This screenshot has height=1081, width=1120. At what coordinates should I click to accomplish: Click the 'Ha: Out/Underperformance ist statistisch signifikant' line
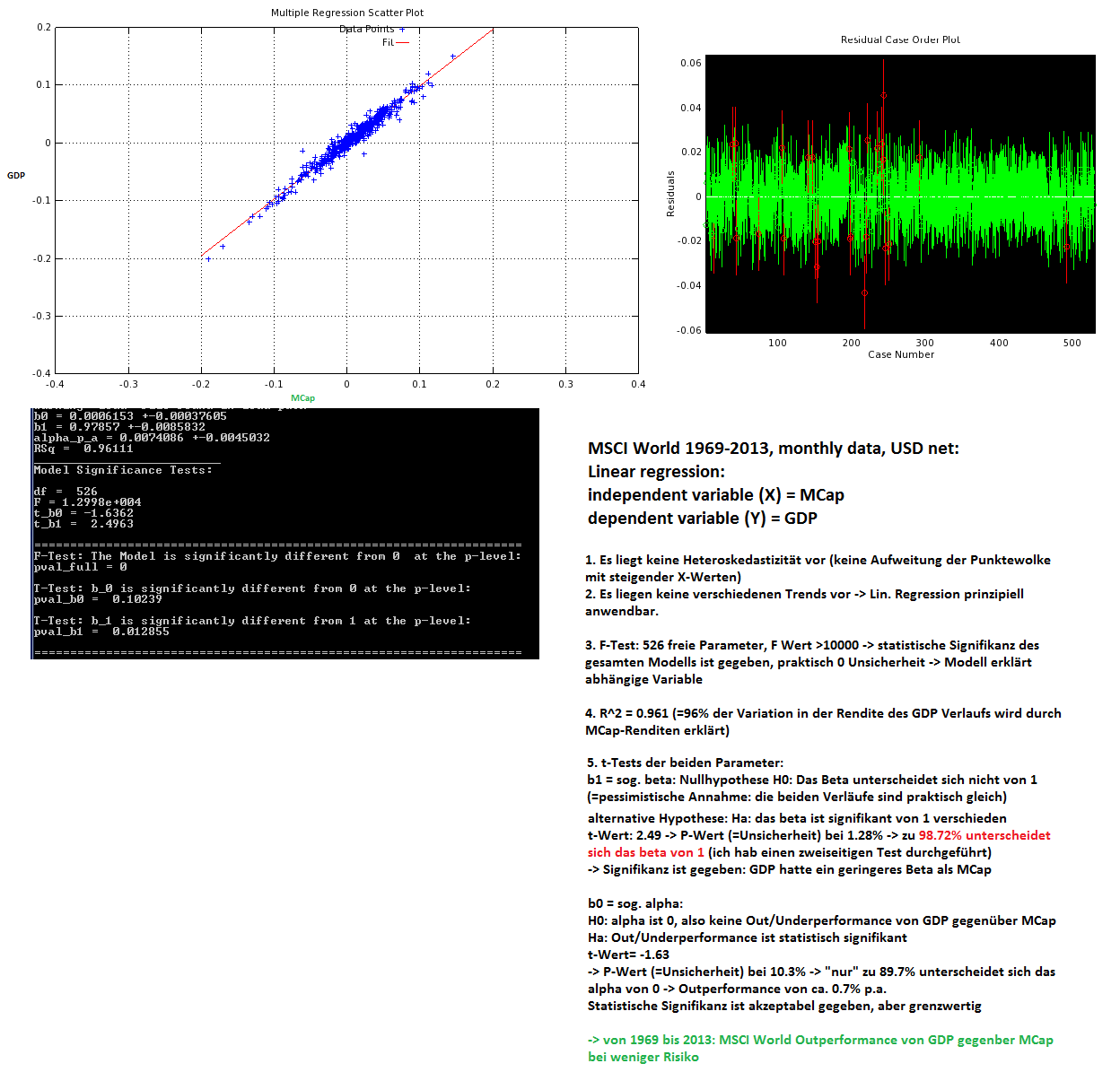click(748, 937)
